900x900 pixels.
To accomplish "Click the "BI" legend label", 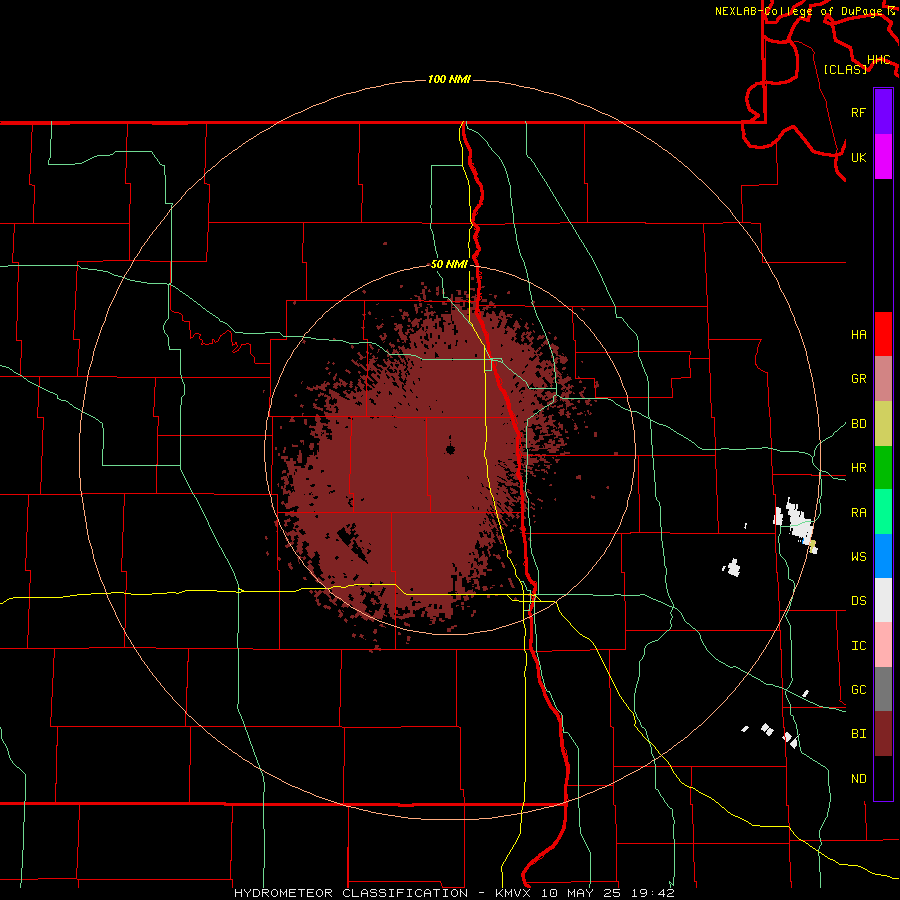I will coord(858,734).
